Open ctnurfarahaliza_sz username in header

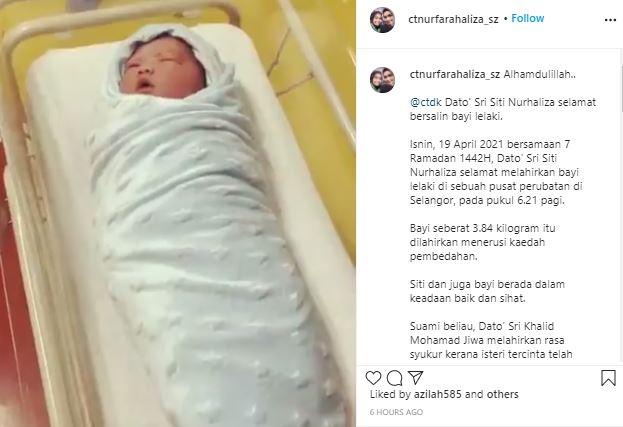(x=453, y=19)
